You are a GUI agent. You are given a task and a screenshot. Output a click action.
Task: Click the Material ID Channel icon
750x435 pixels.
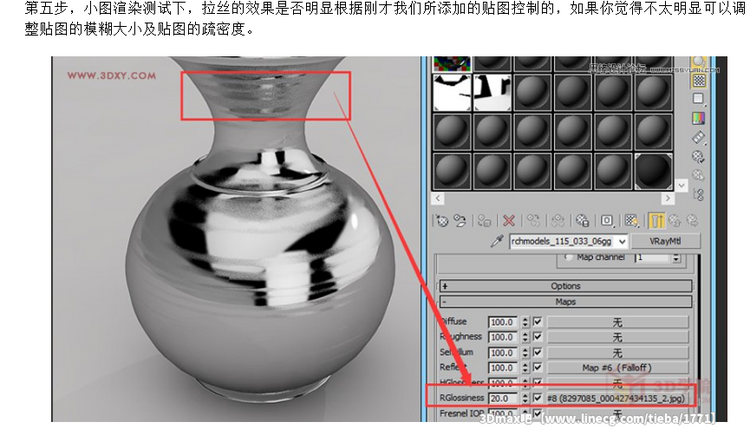click(x=603, y=221)
